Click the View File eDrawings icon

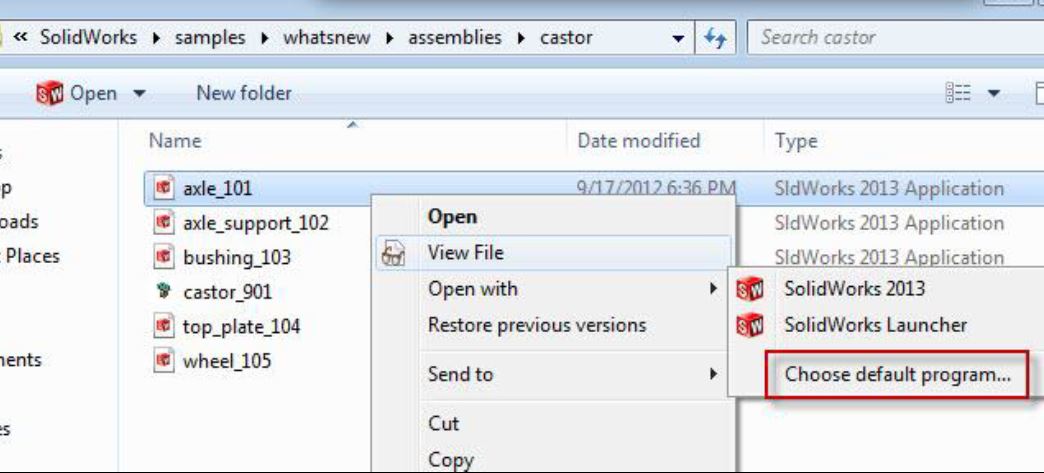(x=394, y=254)
